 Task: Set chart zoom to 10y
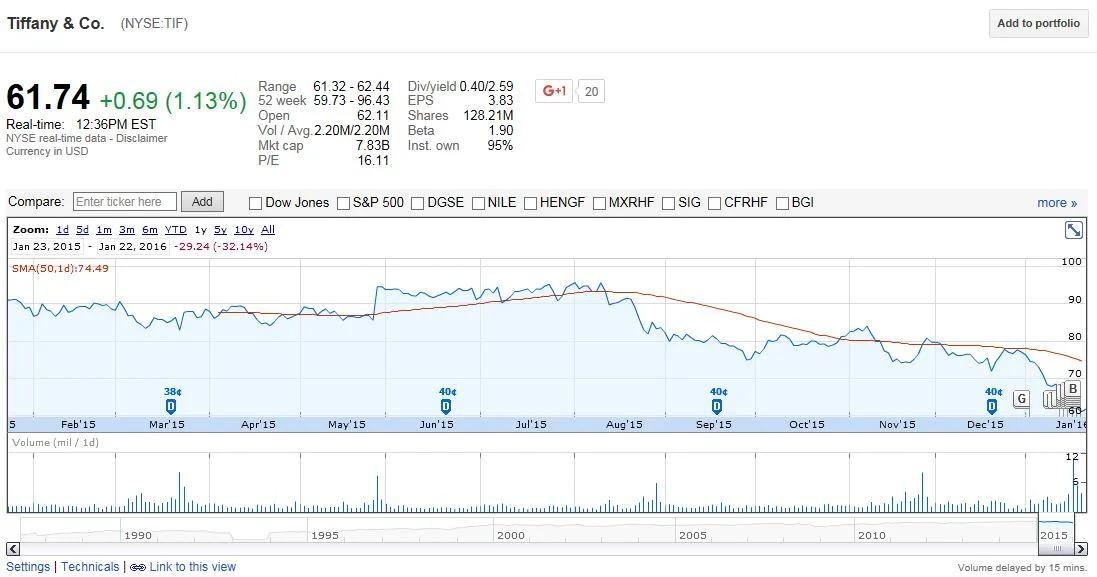243,229
